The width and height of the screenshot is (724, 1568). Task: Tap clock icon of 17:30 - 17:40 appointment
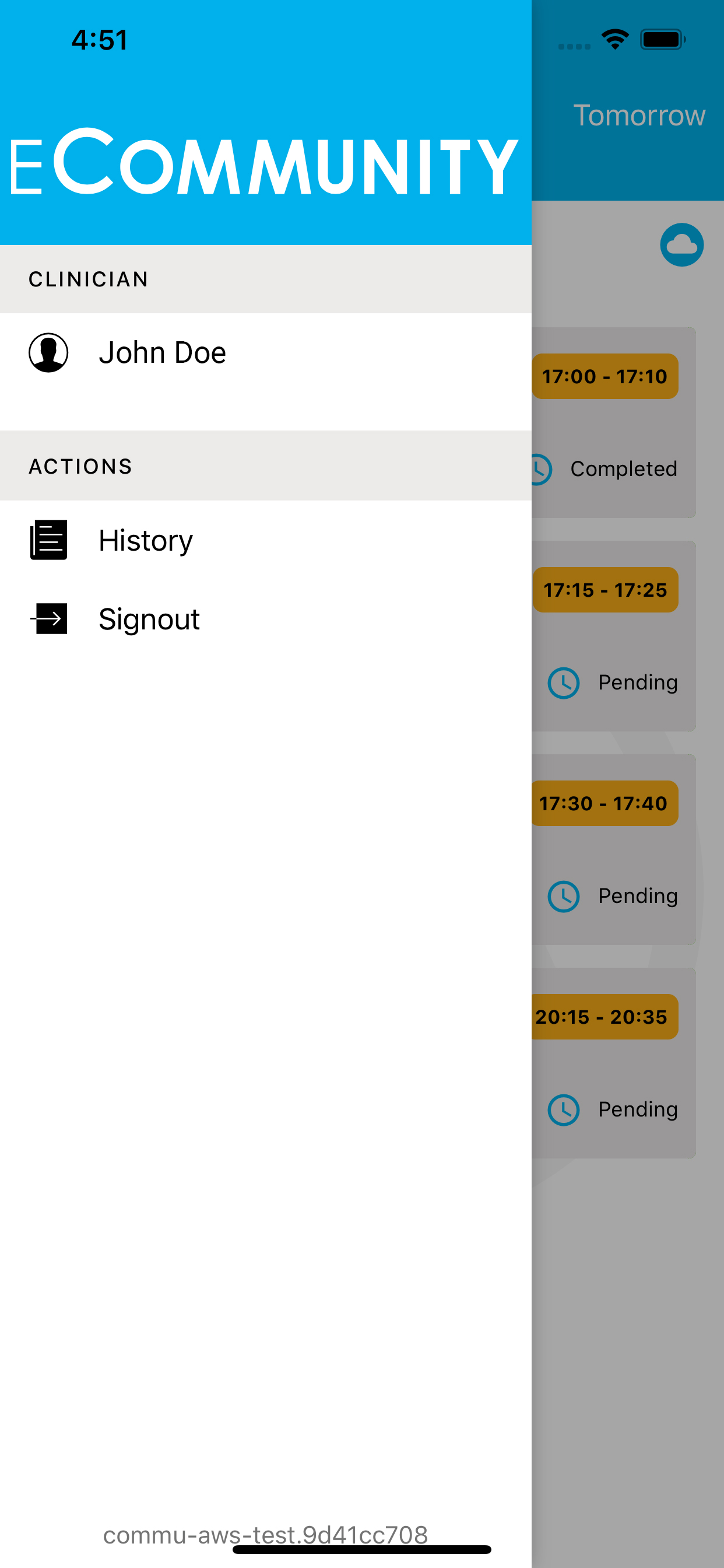pyautogui.click(x=563, y=897)
